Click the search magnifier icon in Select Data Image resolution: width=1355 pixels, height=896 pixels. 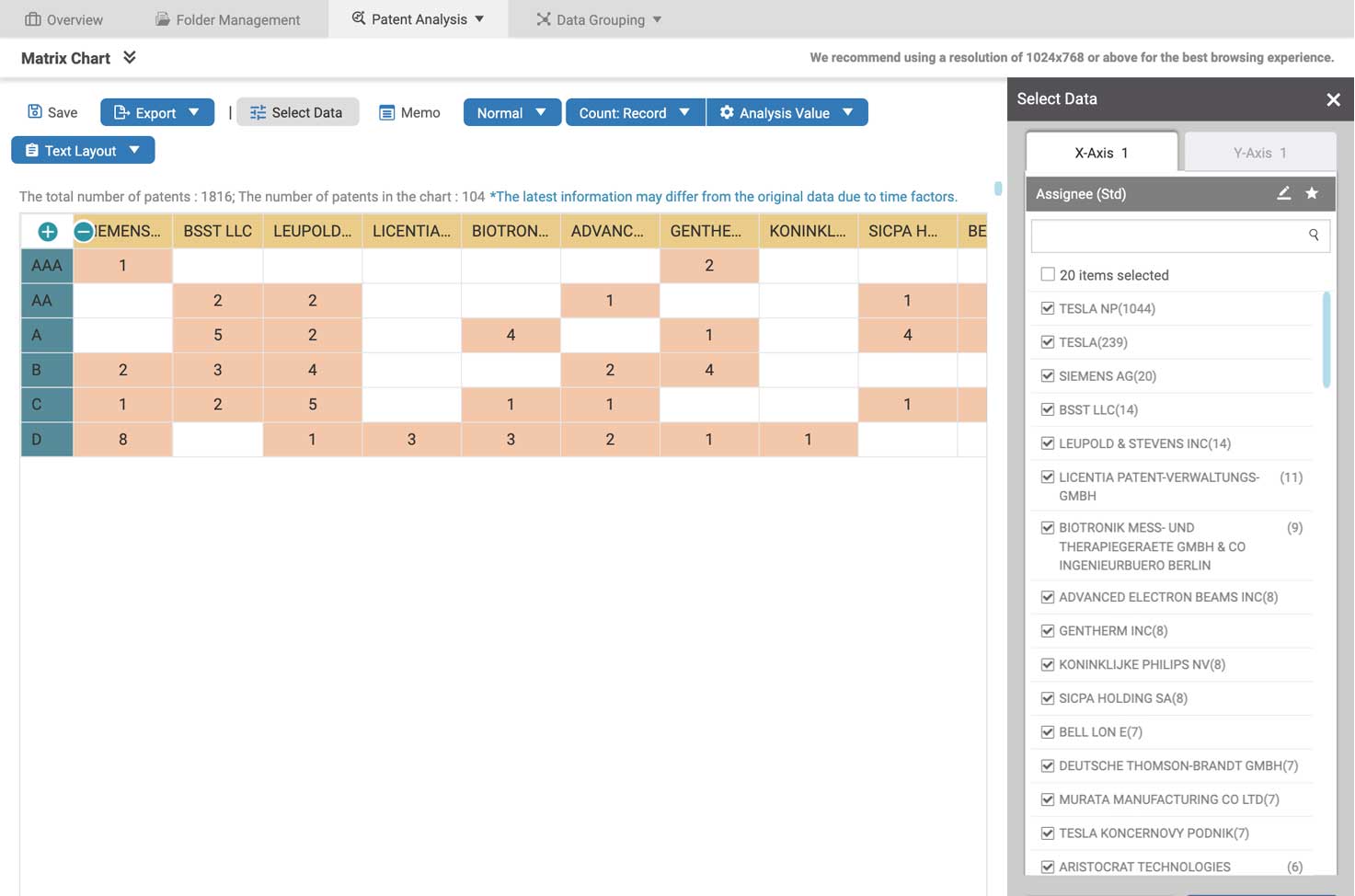[1314, 235]
